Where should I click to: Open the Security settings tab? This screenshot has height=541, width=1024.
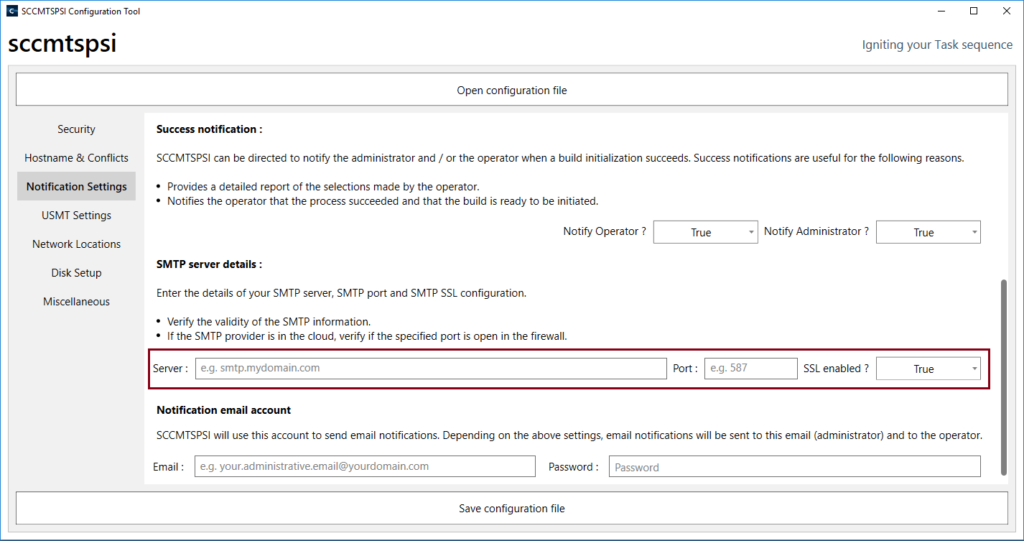tap(76, 129)
